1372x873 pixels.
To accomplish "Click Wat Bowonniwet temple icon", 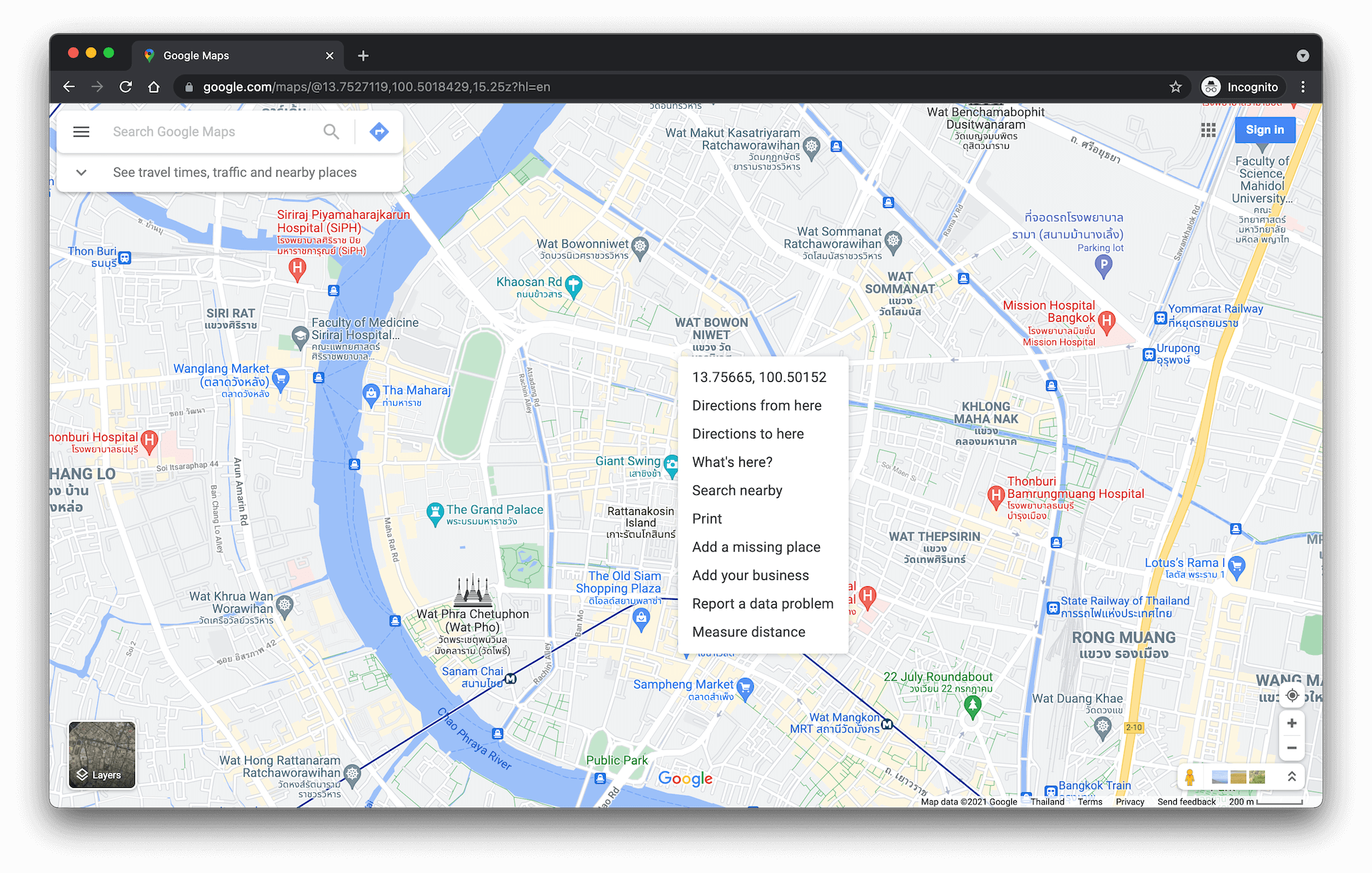I will [640, 247].
